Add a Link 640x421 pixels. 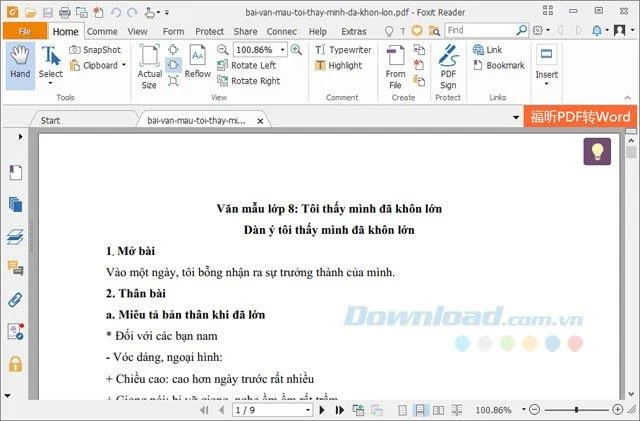pos(487,50)
